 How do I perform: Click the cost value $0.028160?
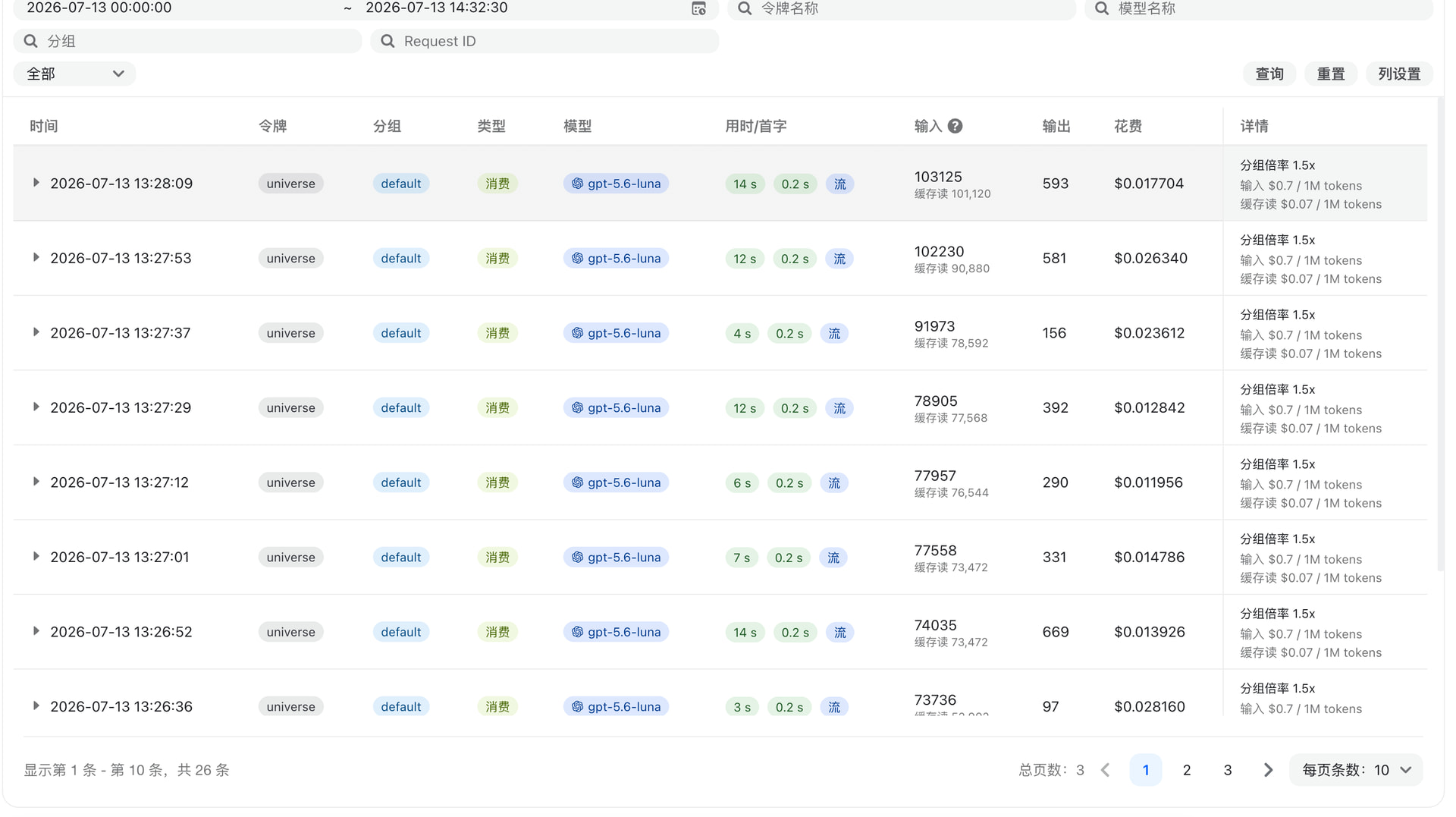1150,706
